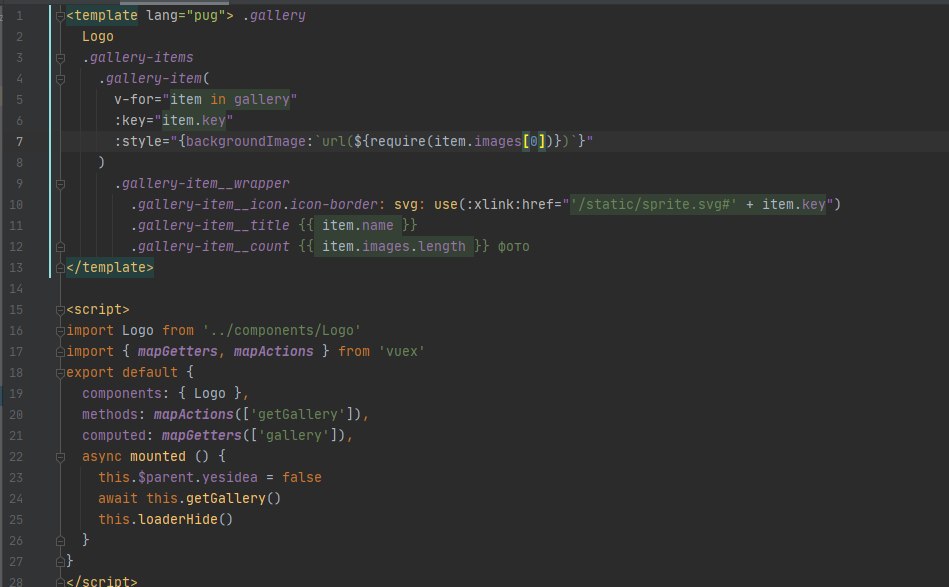Click '.gallery-item__title' class name
Image resolution: width=949 pixels, height=587 pixels.
(210, 225)
